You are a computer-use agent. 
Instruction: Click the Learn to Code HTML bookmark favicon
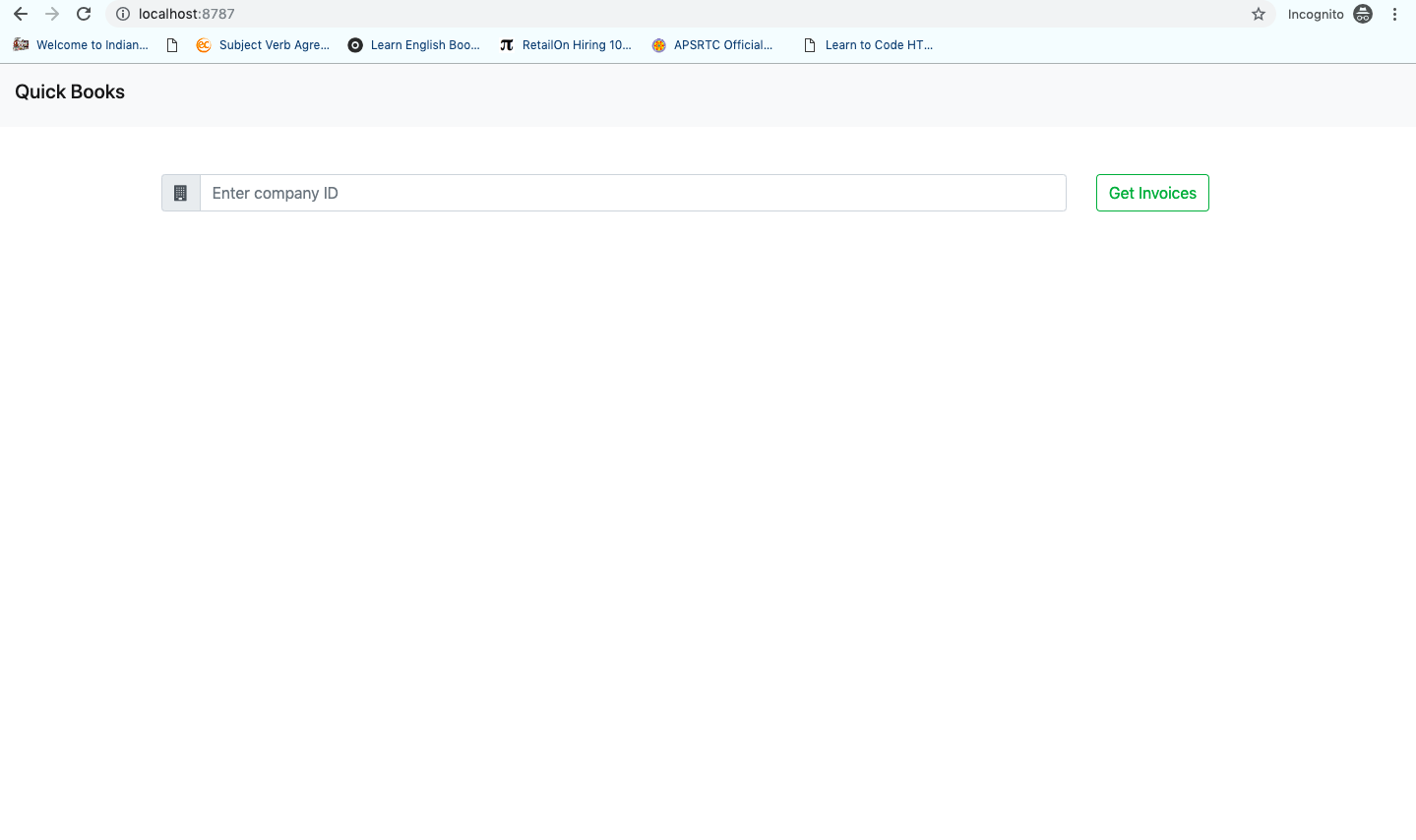pyautogui.click(x=810, y=44)
